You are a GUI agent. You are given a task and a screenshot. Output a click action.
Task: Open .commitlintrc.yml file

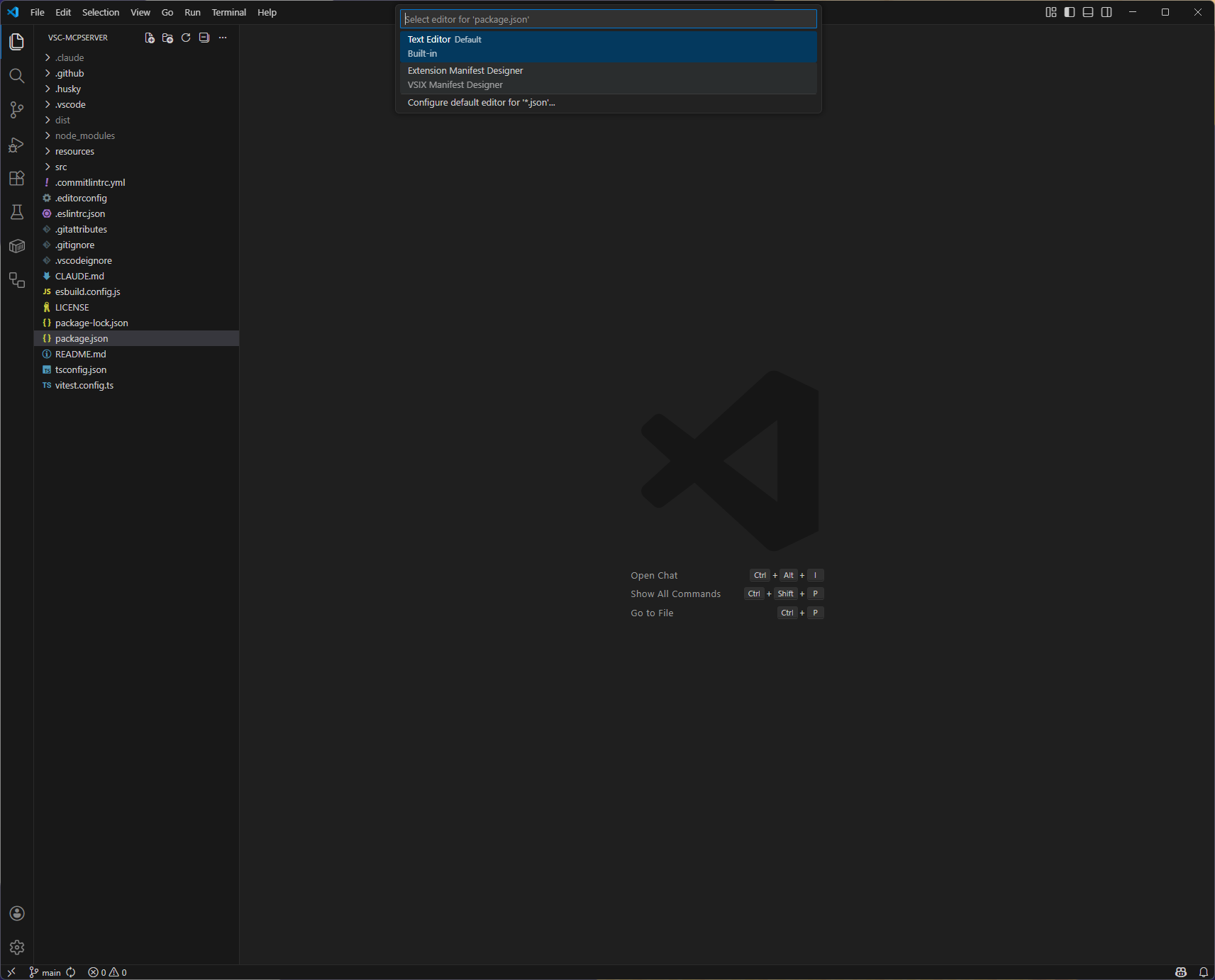coord(136,182)
